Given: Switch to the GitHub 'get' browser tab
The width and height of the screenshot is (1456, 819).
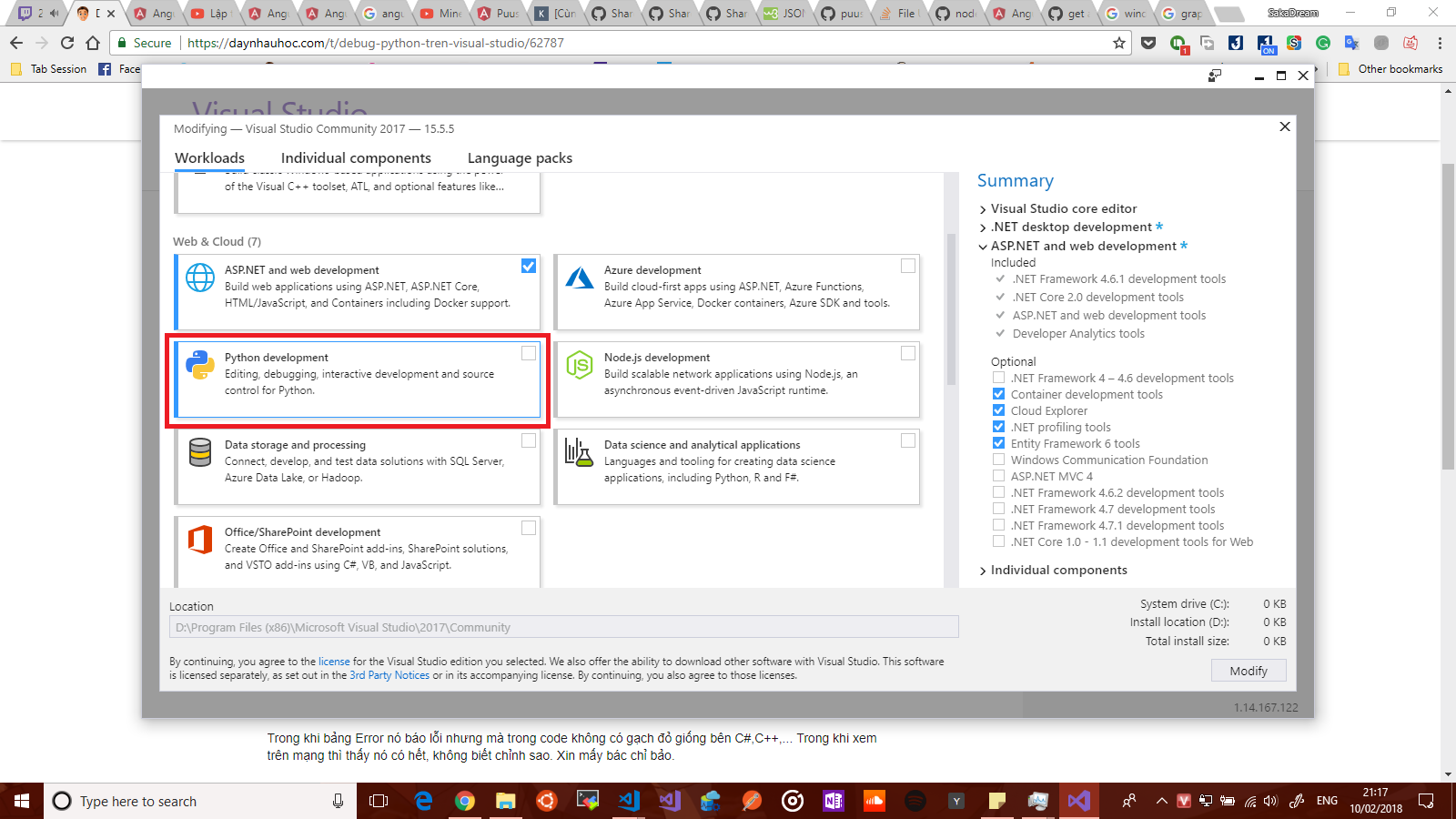Looking at the screenshot, I should 1067,14.
